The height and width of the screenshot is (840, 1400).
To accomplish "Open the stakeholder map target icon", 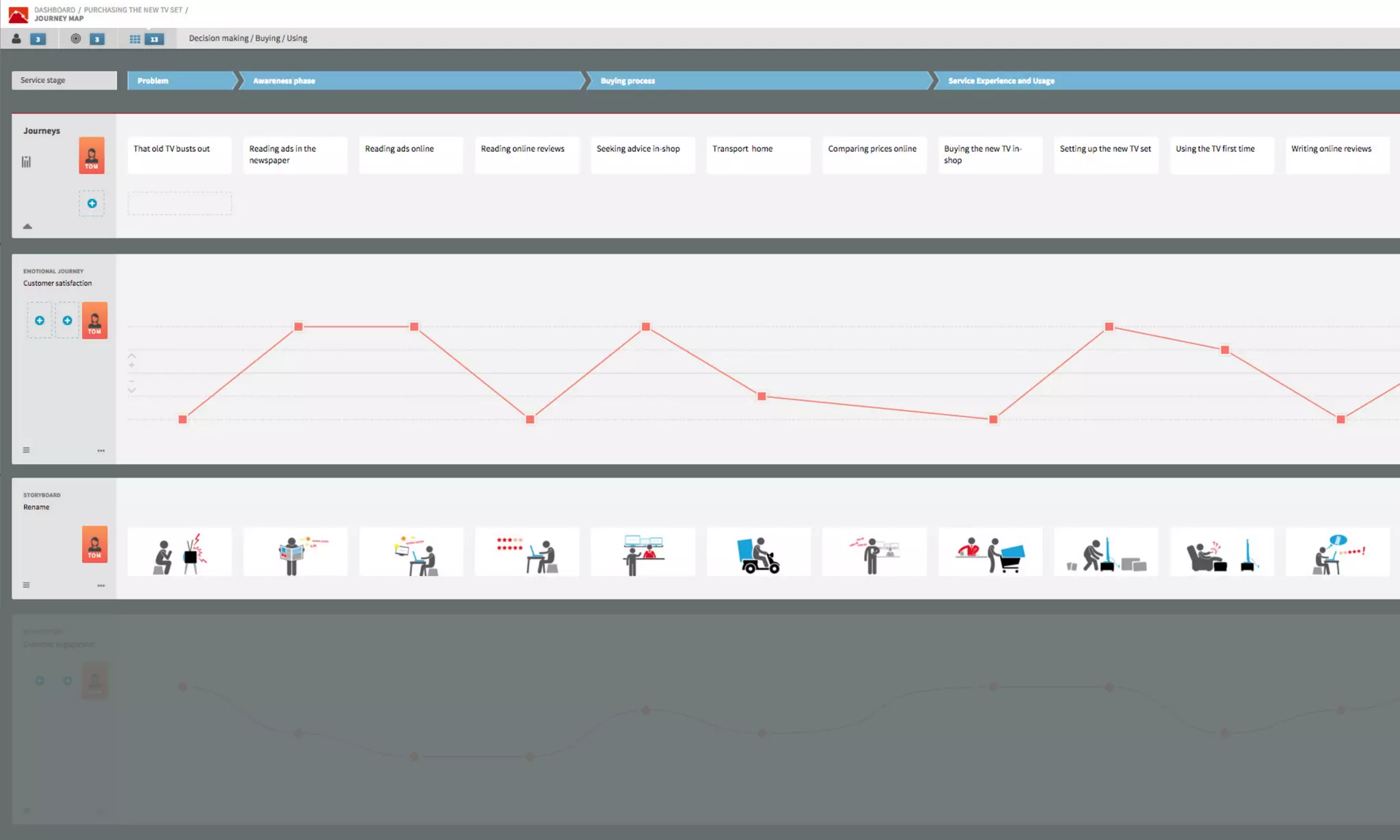I will pos(76,39).
